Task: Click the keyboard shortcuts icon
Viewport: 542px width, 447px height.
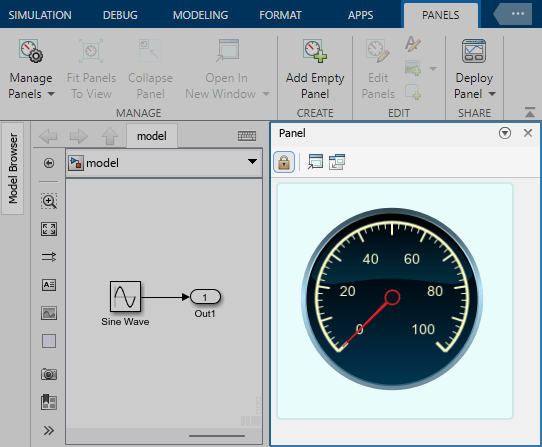Action: click(x=247, y=136)
